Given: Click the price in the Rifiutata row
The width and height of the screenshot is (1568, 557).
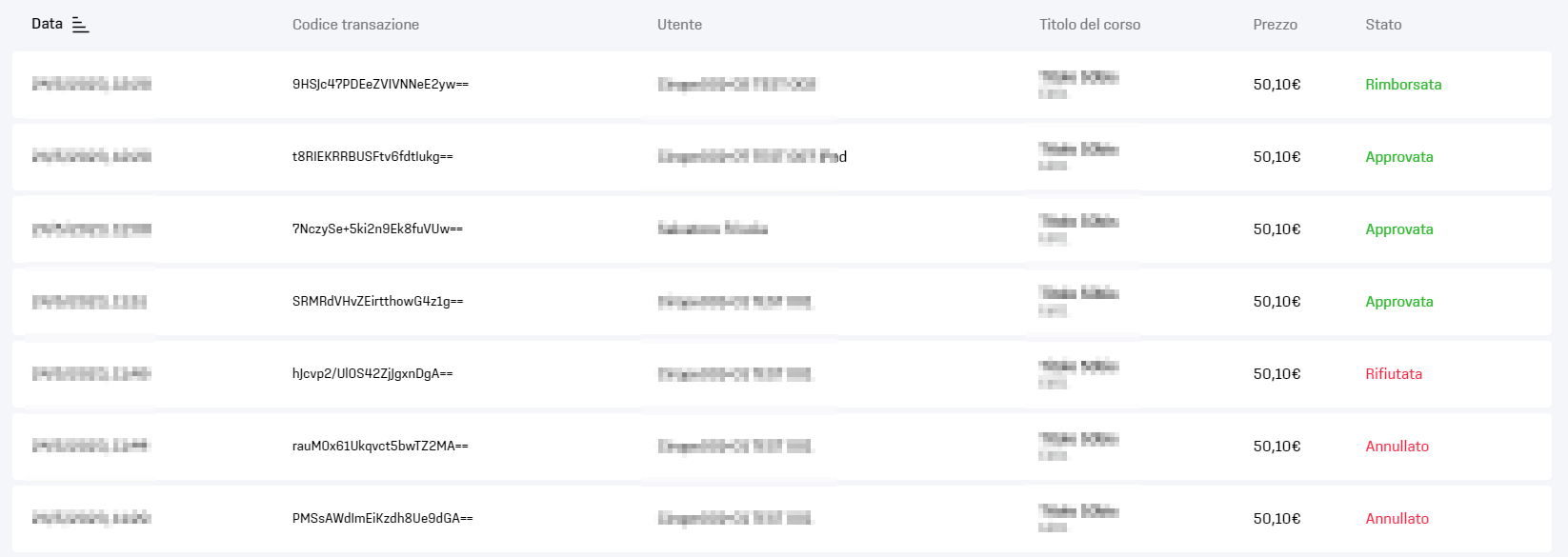Looking at the screenshot, I should click(x=1277, y=374).
